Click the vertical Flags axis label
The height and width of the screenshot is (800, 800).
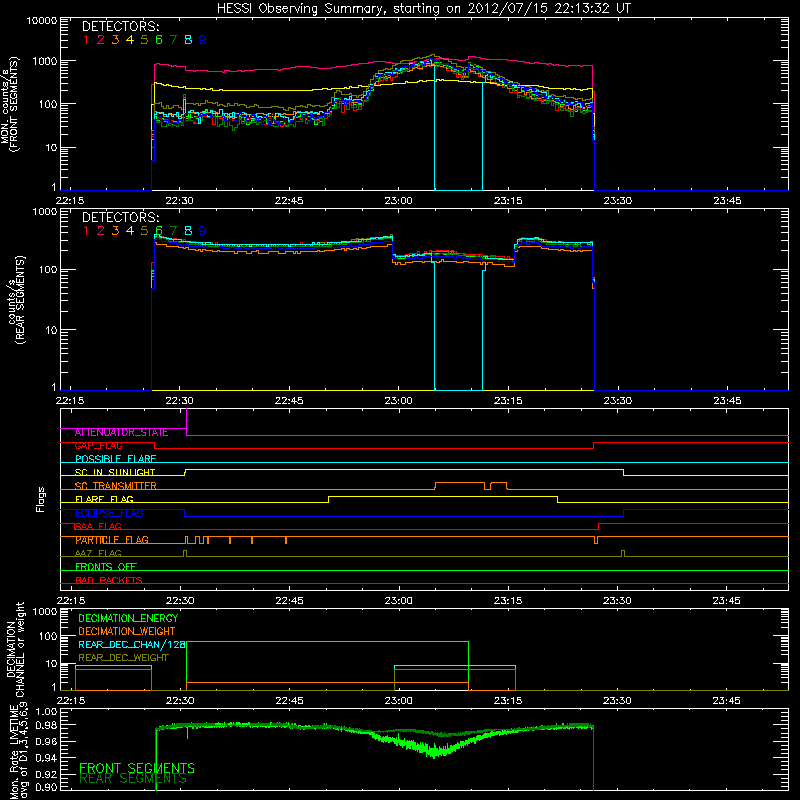coord(41,499)
